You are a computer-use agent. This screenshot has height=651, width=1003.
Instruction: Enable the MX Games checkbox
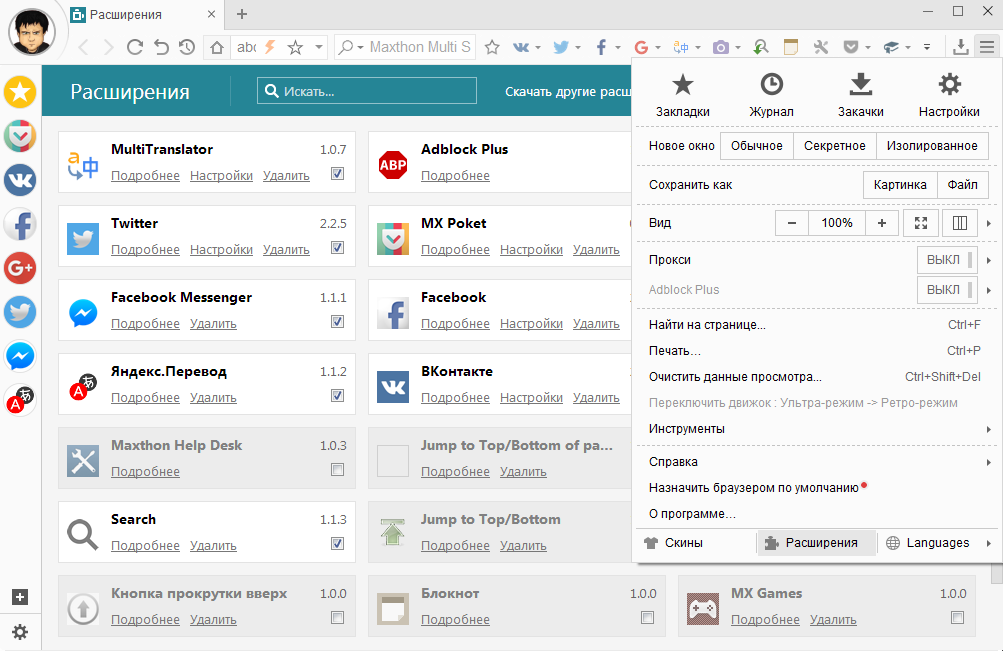tap(958, 618)
